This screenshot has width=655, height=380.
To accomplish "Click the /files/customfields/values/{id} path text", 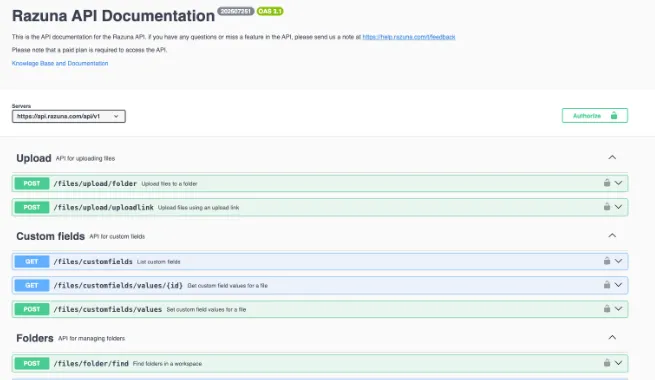I will [118, 285].
